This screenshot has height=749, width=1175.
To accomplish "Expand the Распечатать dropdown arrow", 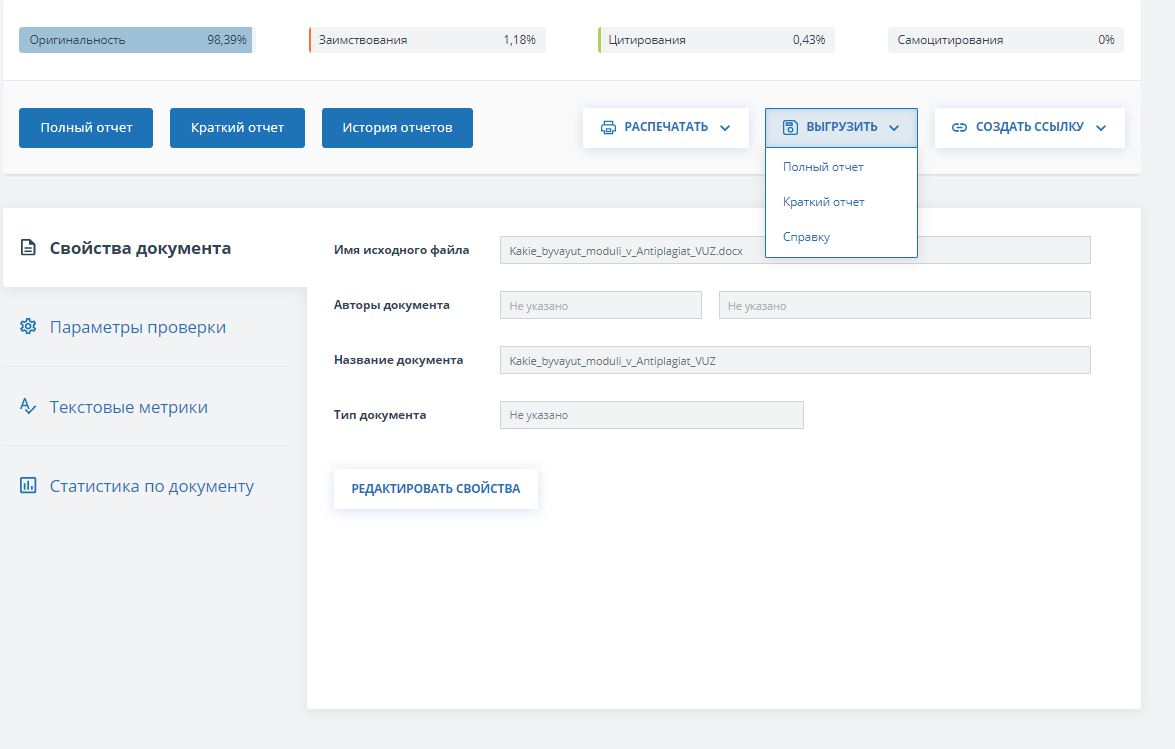I will click(x=725, y=128).
